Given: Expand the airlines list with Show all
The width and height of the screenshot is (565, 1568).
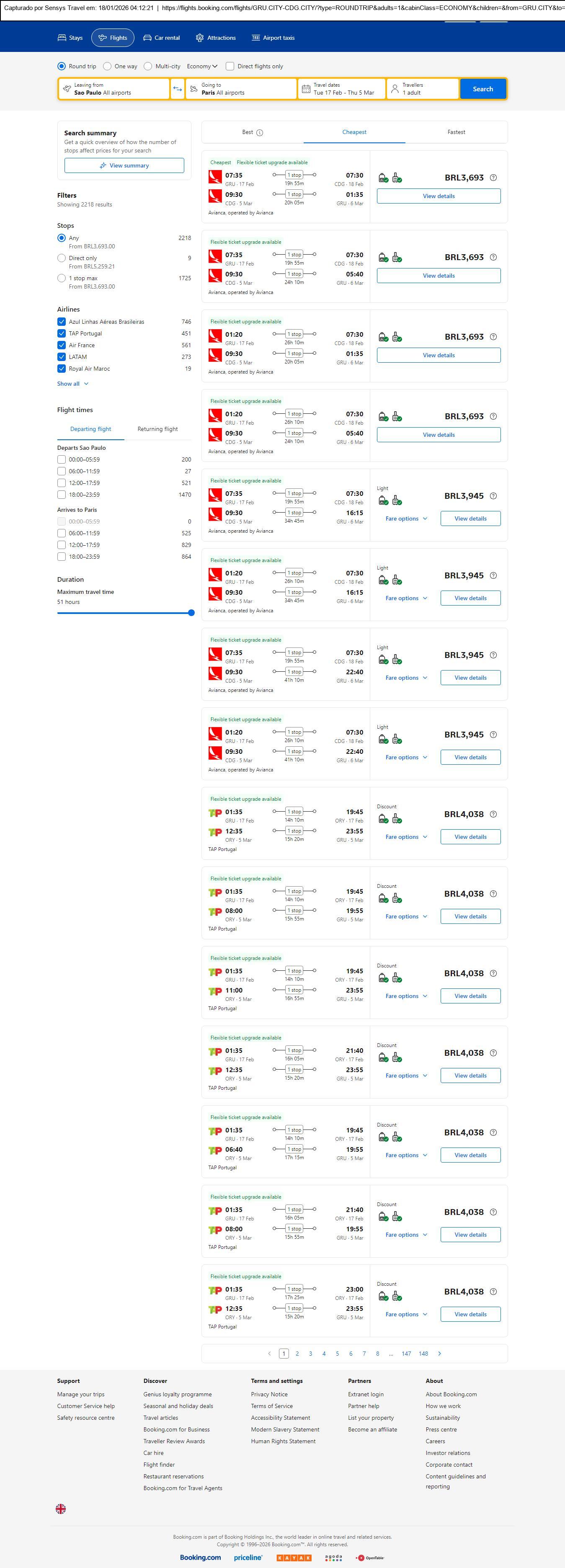Looking at the screenshot, I should (x=73, y=384).
